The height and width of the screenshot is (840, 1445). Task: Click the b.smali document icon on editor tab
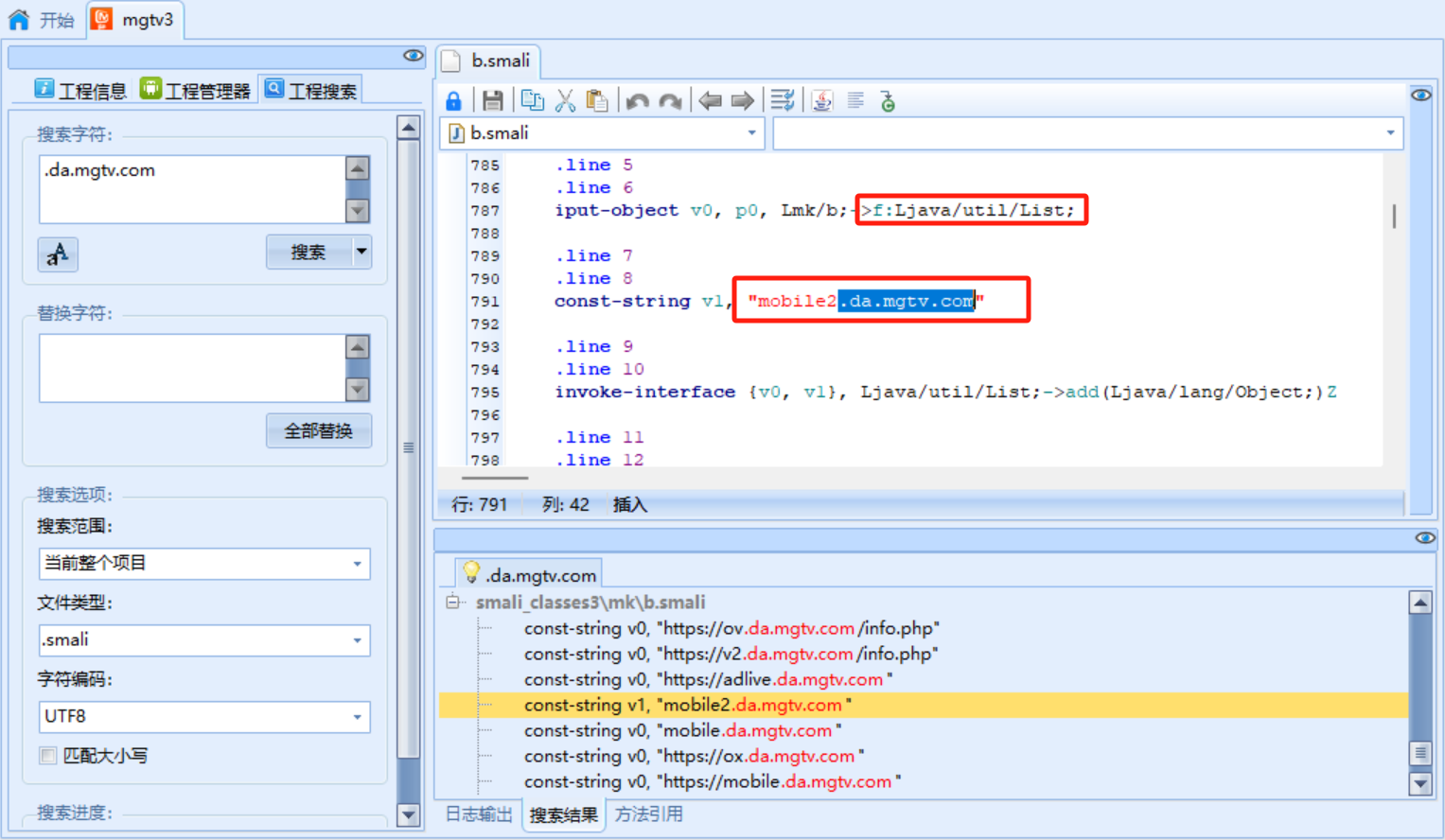pyautogui.click(x=452, y=61)
